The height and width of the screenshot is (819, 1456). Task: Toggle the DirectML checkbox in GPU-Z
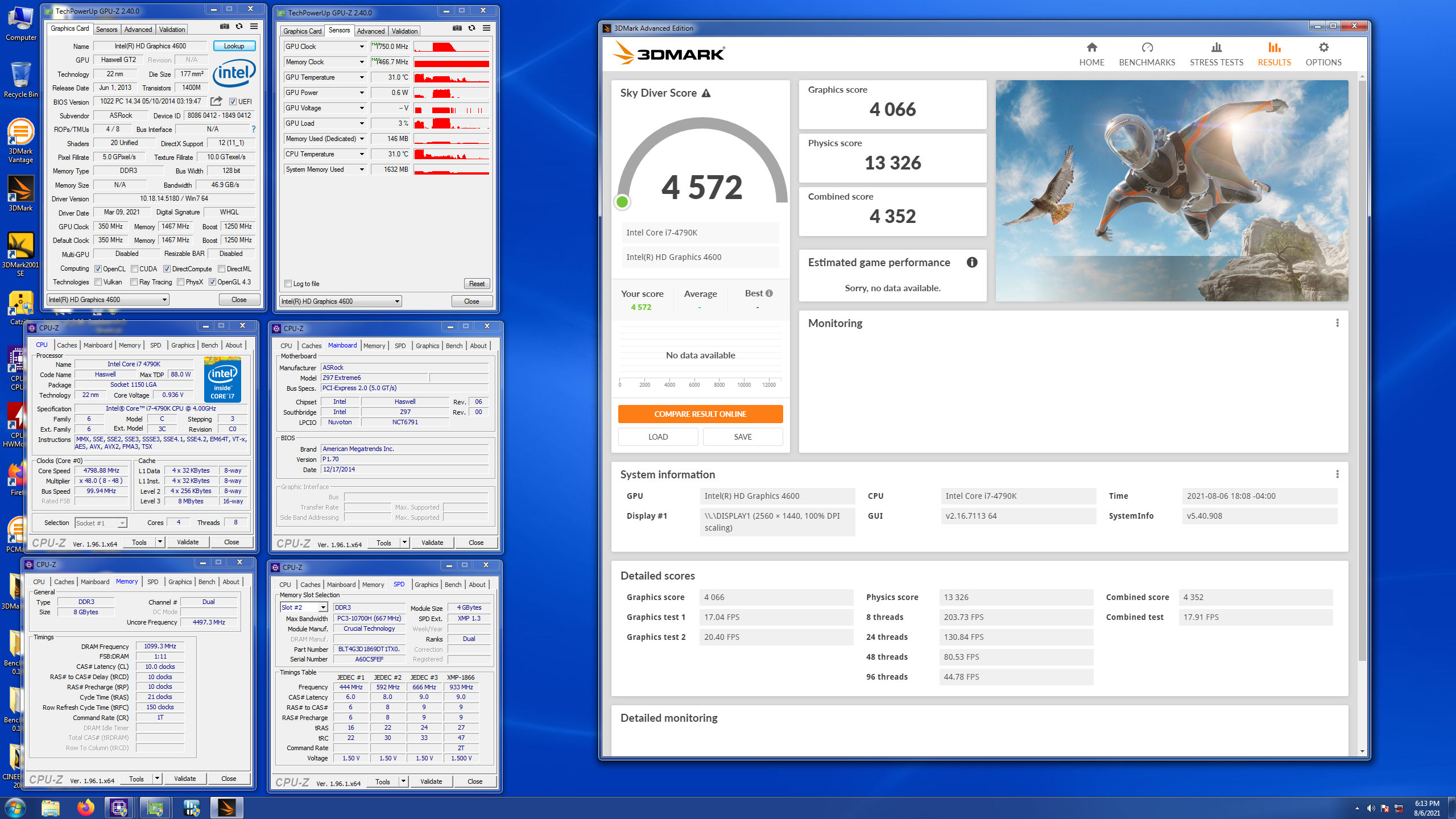[221, 269]
